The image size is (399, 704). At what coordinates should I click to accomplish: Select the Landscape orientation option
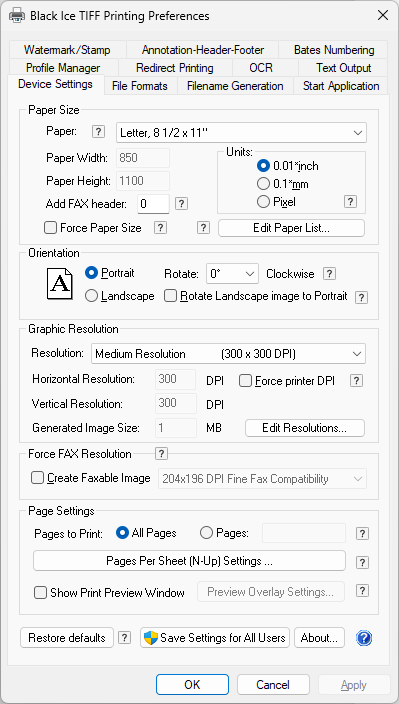pyautogui.click(x=91, y=296)
